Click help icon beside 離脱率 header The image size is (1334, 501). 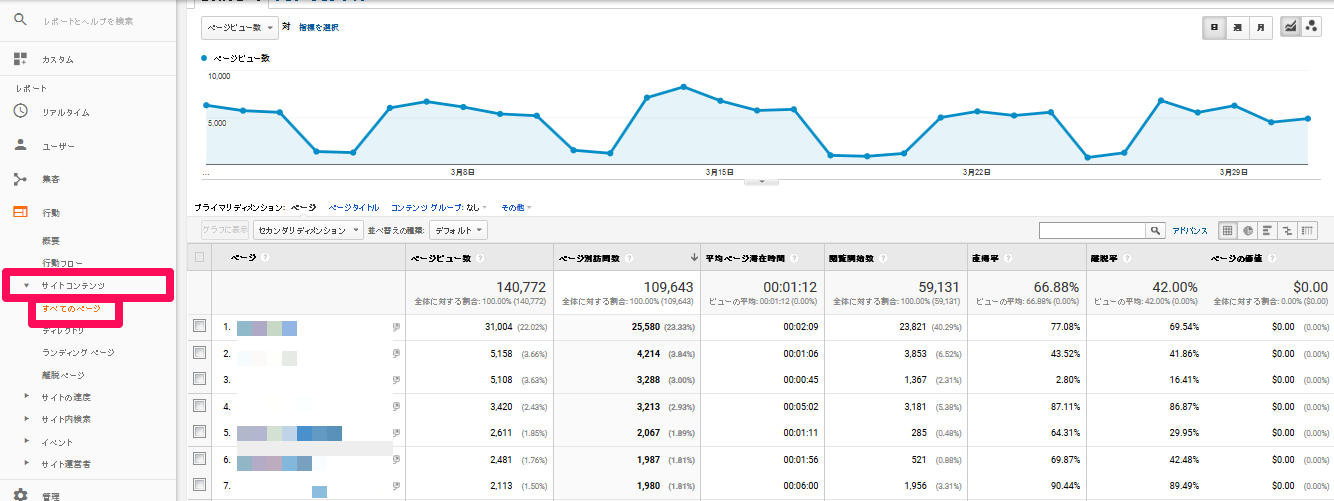click(1127, 258)
